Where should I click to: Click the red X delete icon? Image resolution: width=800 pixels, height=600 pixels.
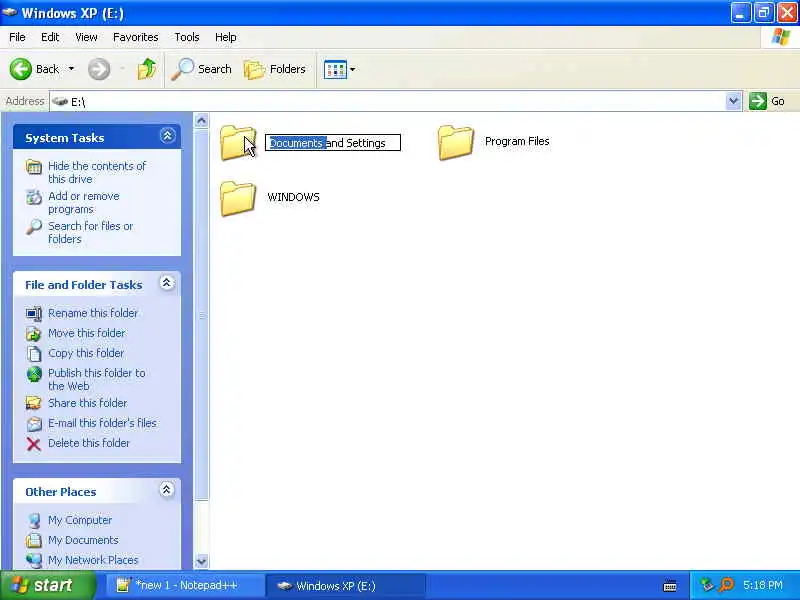[x=34, y=444]
